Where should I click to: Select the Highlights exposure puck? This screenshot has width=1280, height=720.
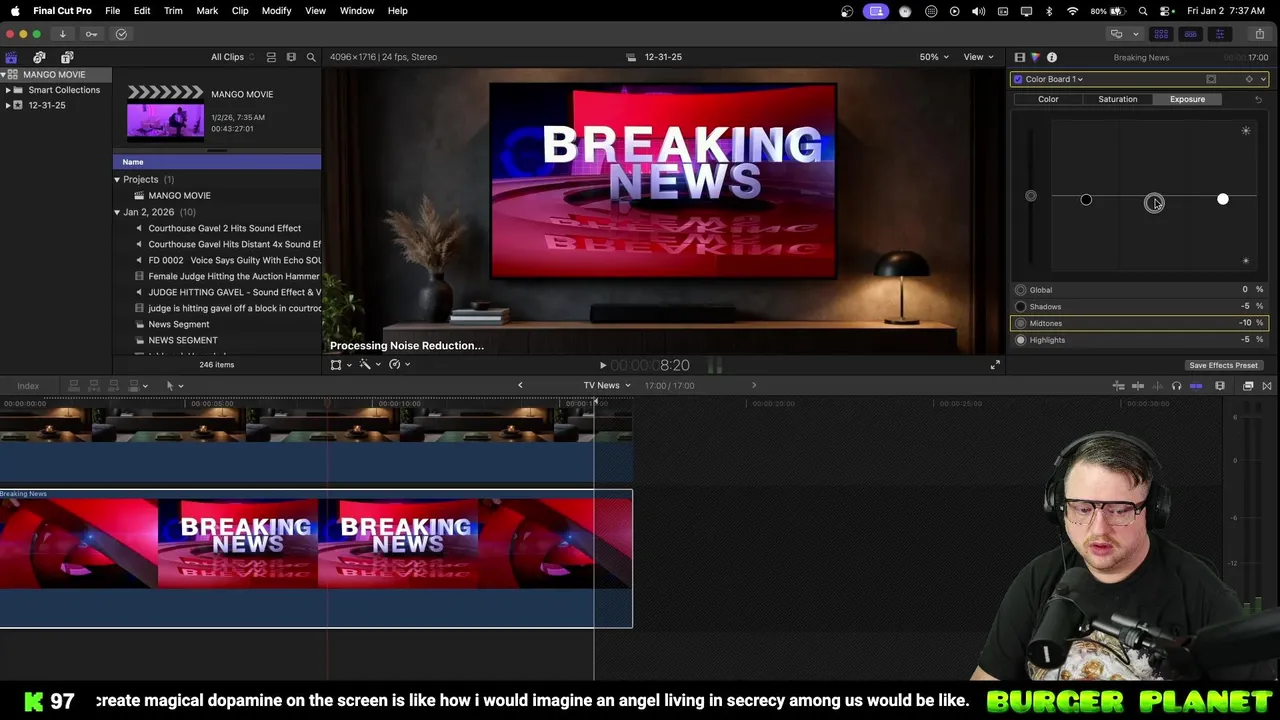pos(1223,199)
